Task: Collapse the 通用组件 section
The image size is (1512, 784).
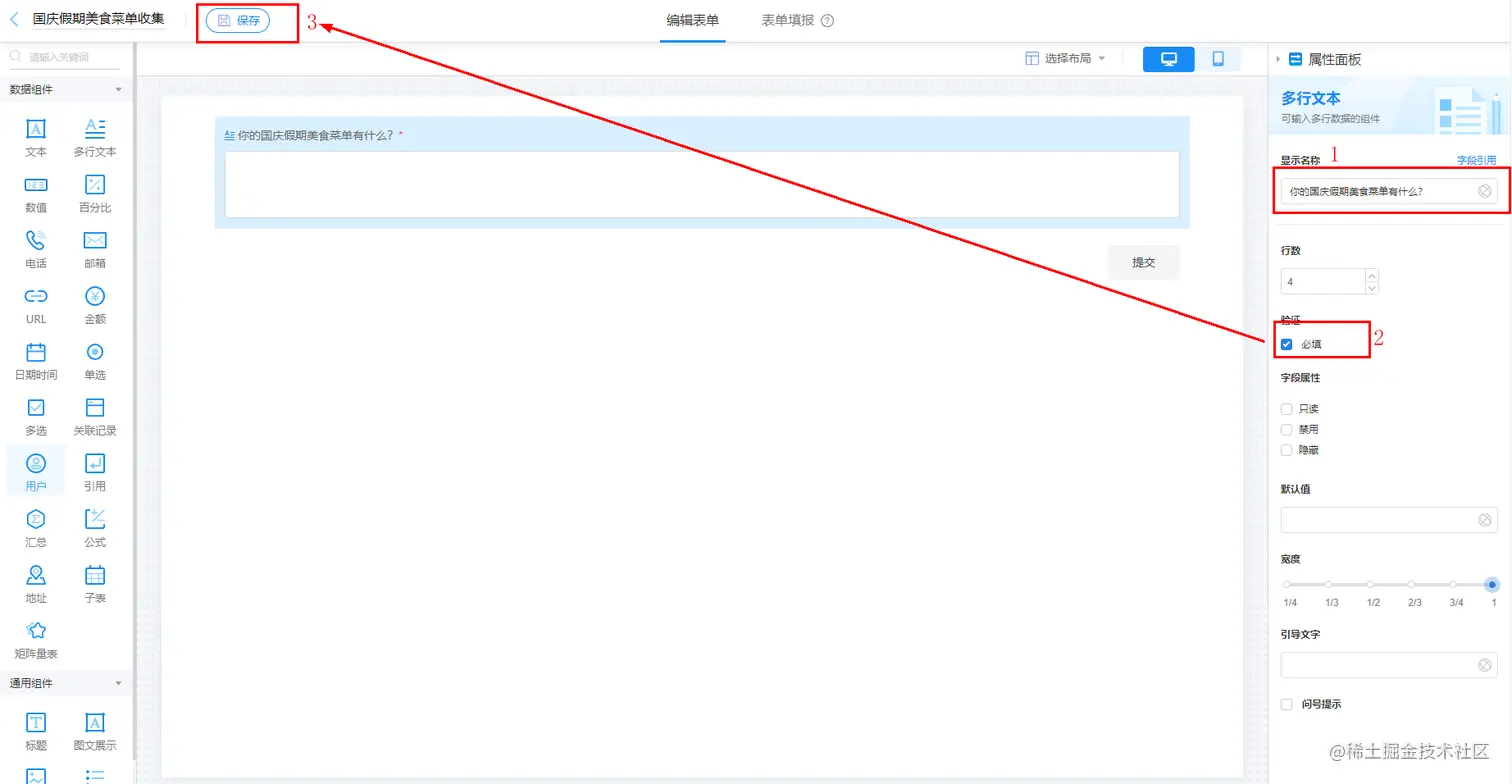Action: (x=118, y=684)
